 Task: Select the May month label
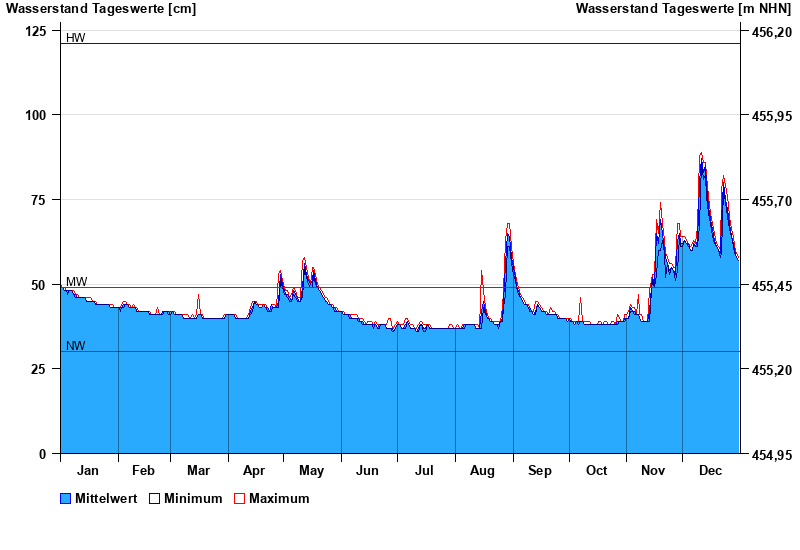click(311, 470)
